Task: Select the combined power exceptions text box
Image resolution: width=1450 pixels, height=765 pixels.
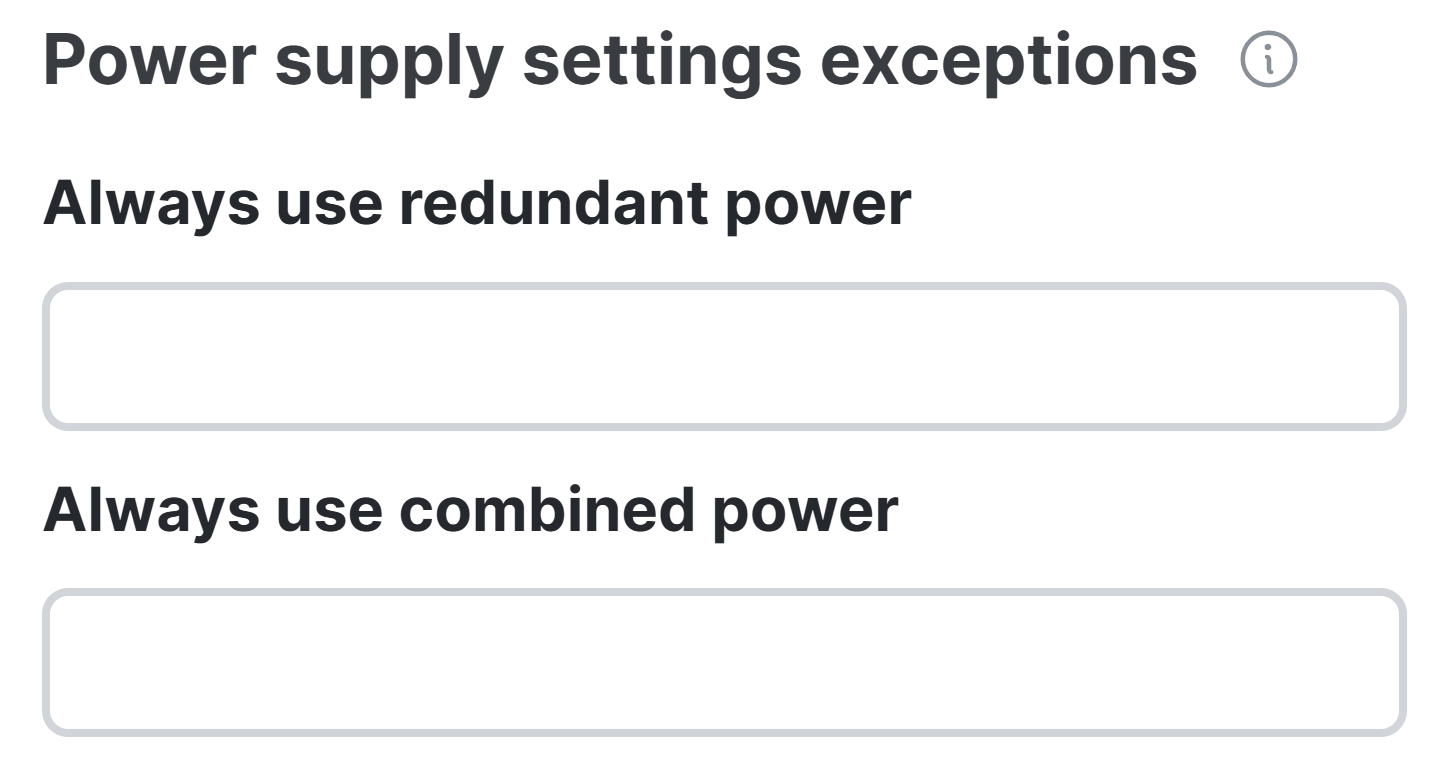Action: coord(724,663)
